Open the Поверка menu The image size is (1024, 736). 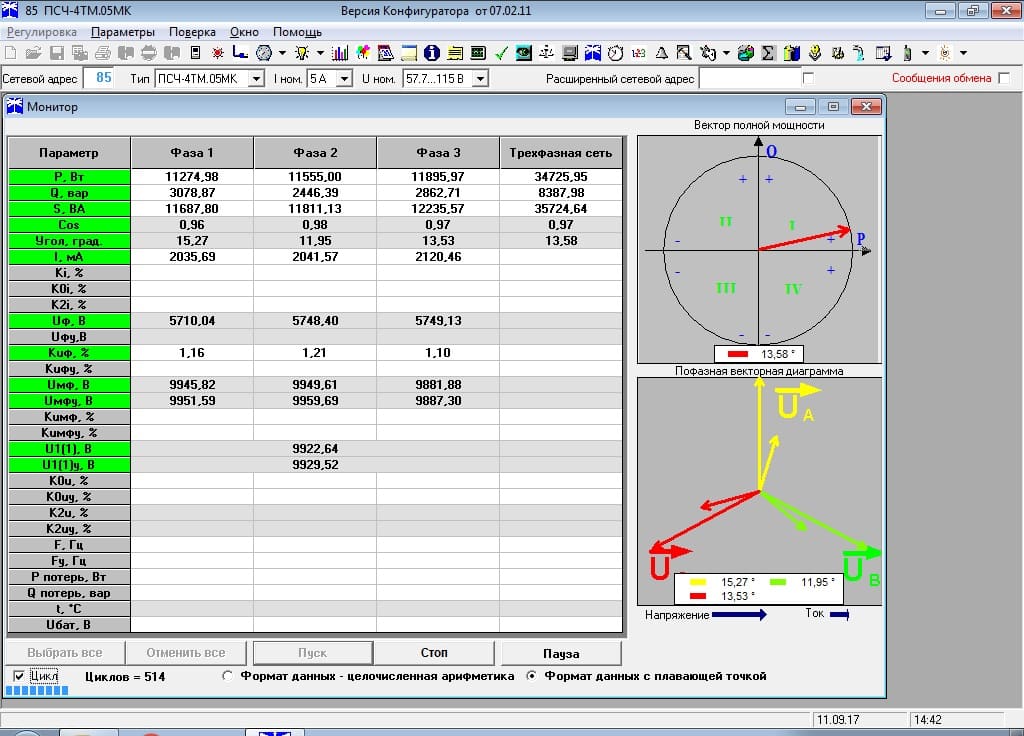pyautogui.click(x=192, y=32)
